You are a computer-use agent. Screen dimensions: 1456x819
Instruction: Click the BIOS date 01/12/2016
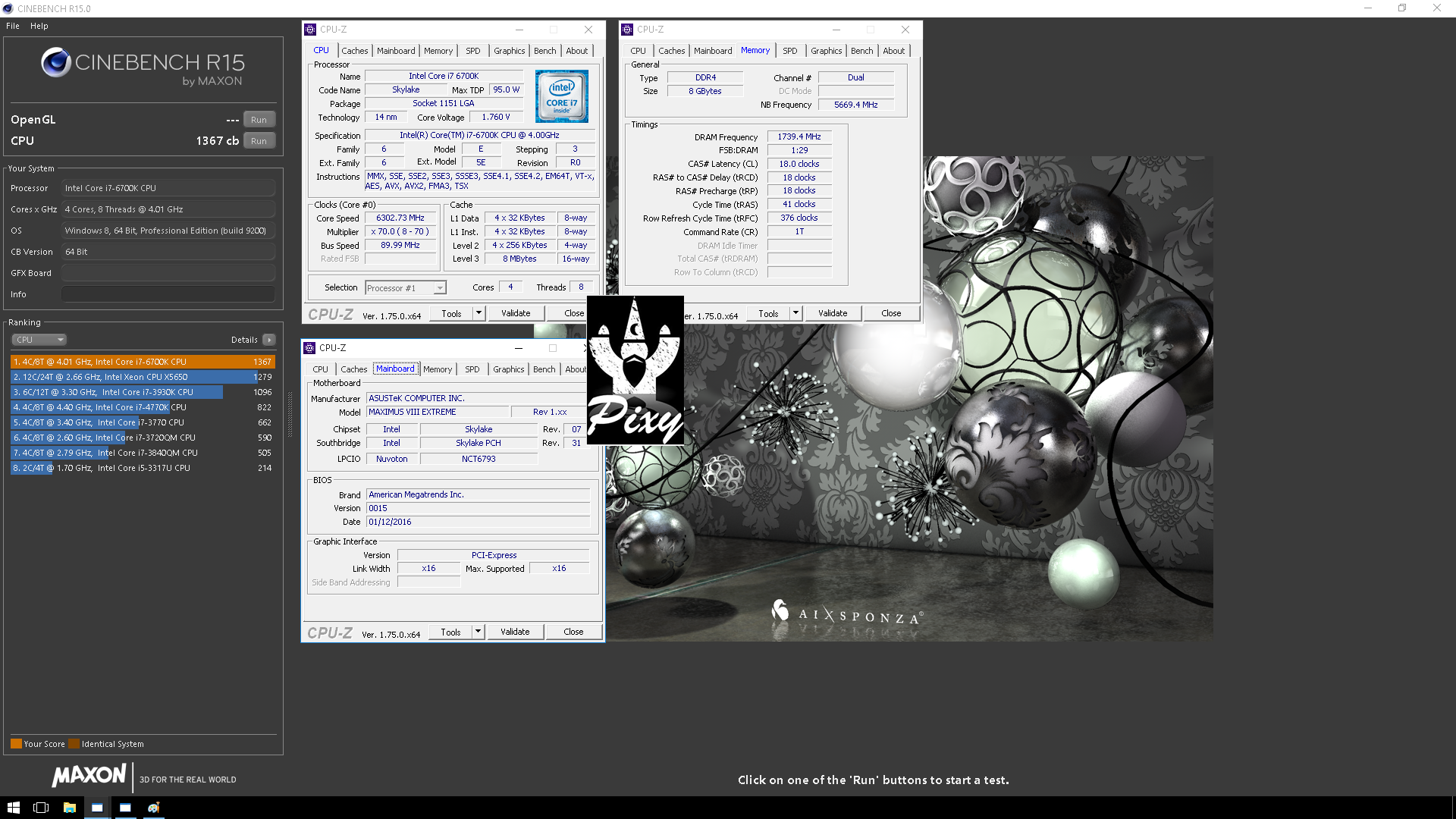click(479, 522)
